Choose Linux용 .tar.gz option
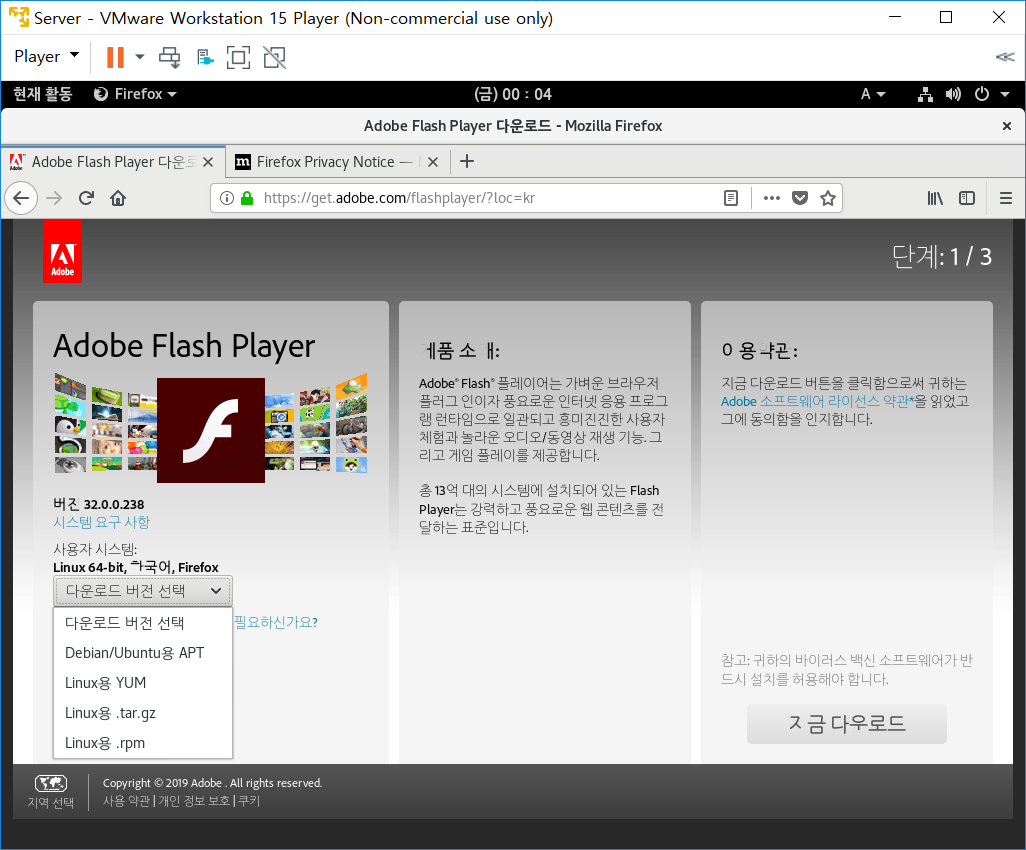Viewport: 1026px width, 850px height. (x=143, y=713)
